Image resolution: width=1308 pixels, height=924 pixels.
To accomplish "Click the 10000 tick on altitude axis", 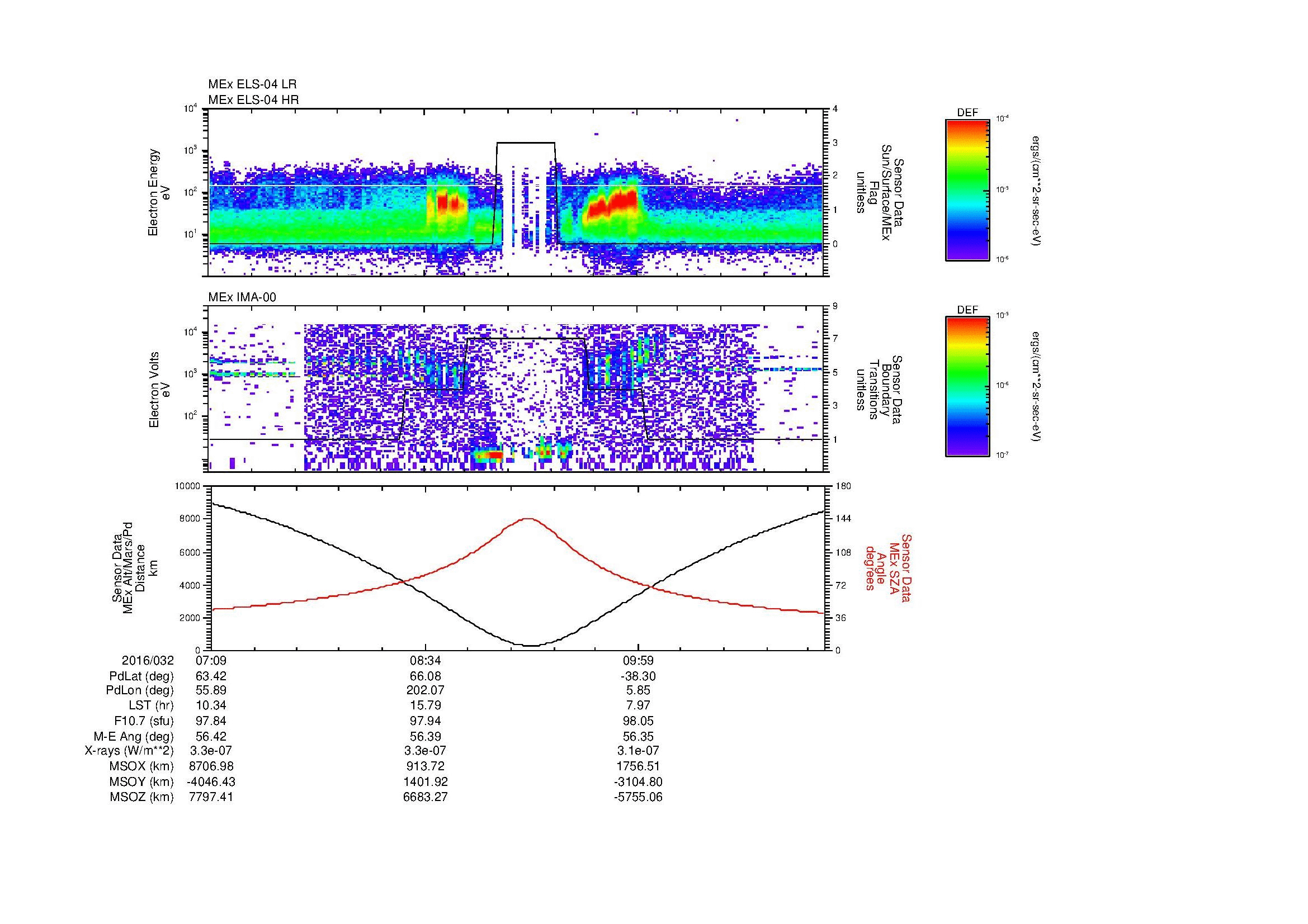I will 188,486.
